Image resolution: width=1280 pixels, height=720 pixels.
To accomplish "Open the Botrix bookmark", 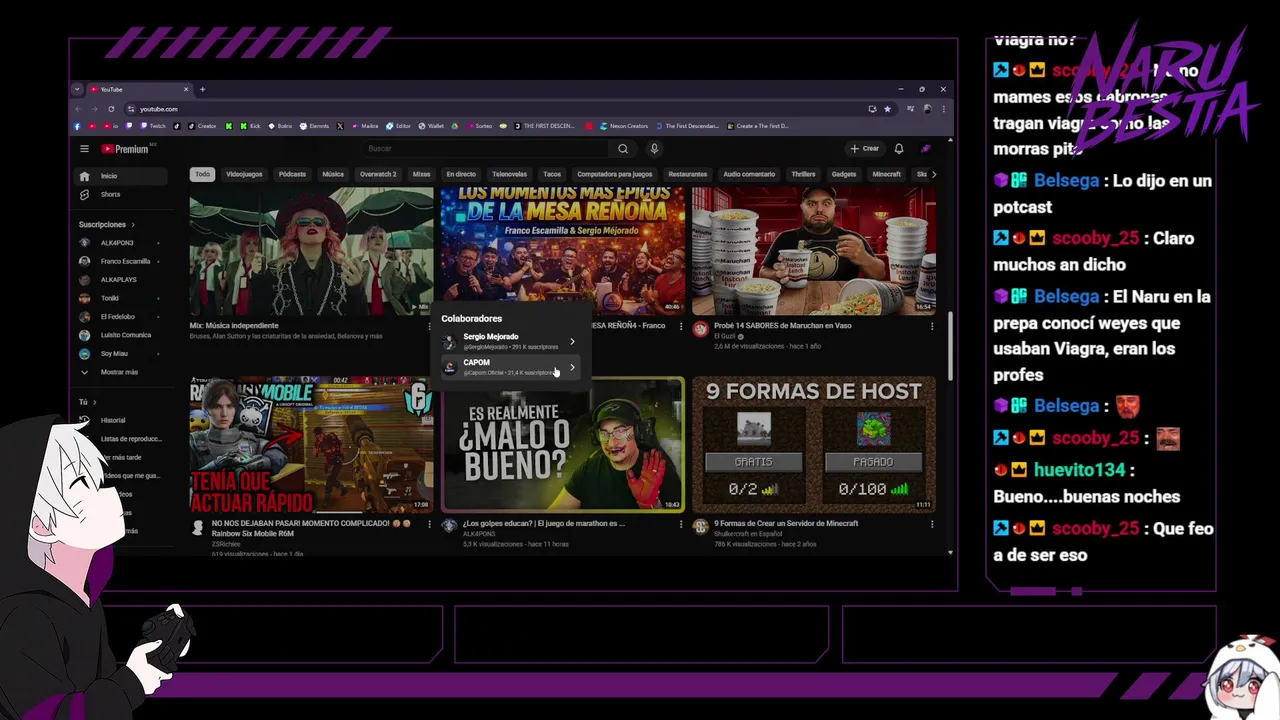I will pyautogui.click(x=281, y=126).
